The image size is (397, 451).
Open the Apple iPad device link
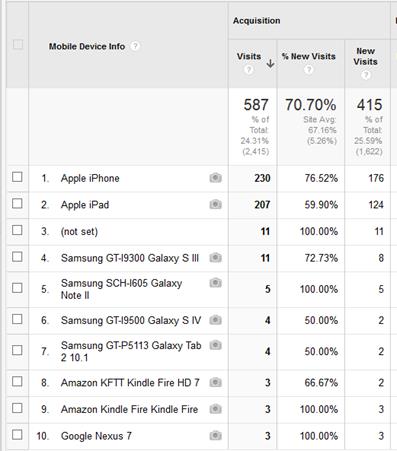pos(85,205)
